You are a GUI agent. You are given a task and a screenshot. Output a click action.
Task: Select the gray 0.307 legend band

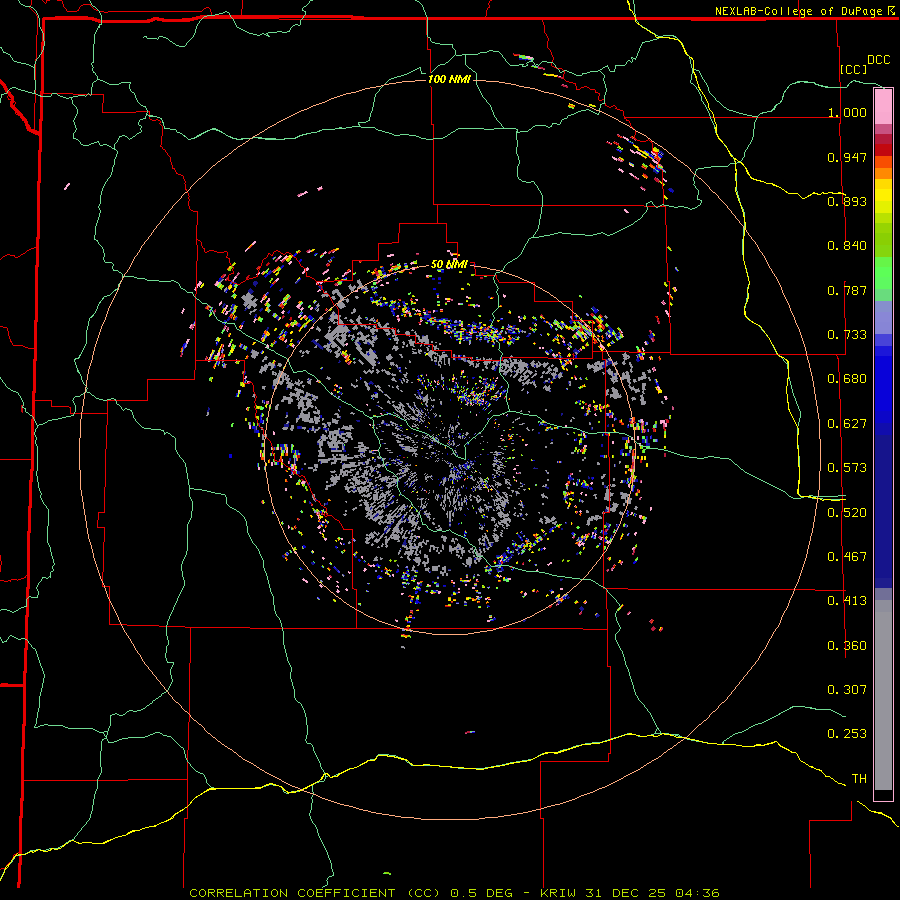883,689
